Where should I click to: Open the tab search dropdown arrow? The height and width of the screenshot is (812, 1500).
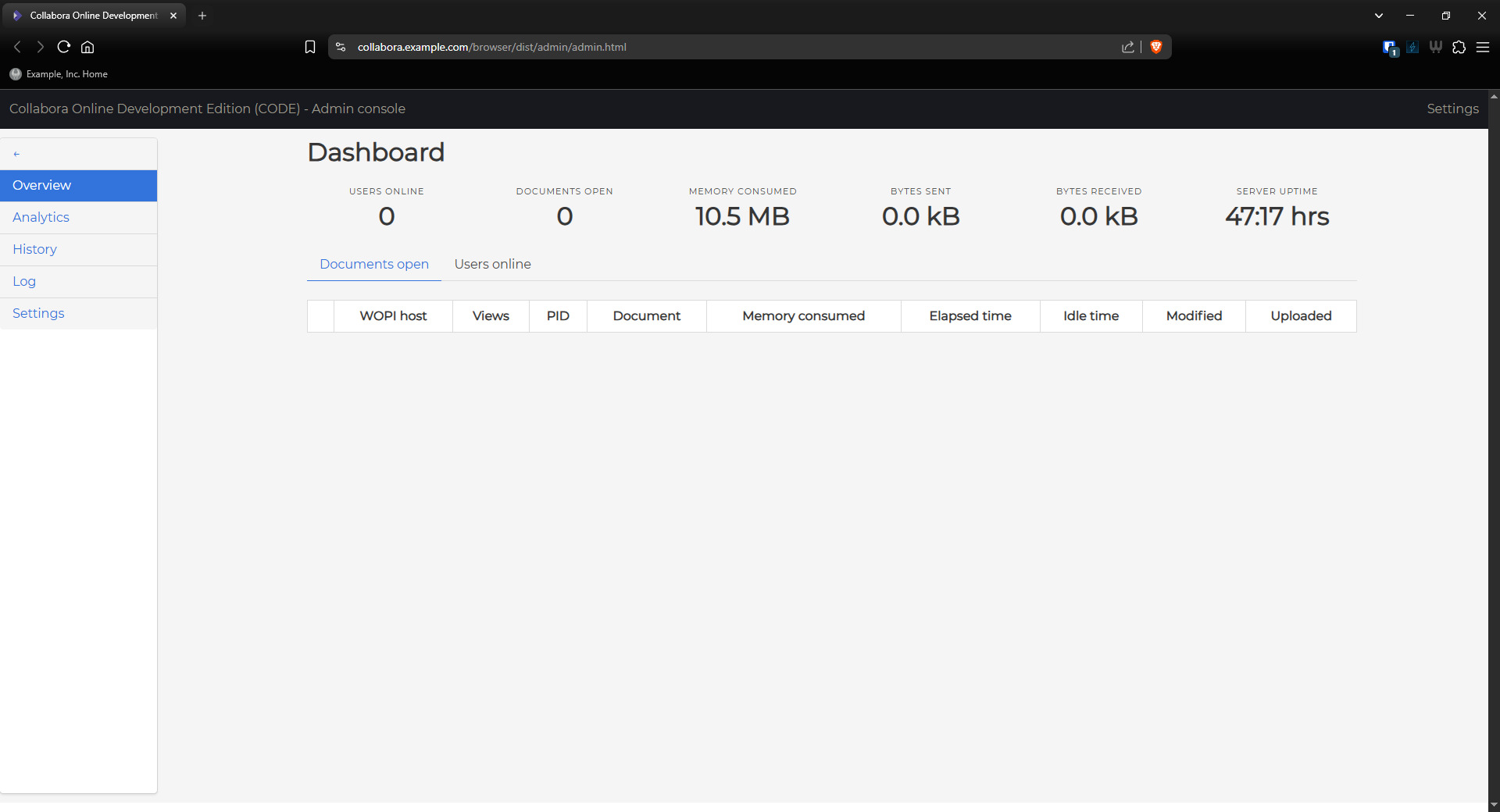click(1379, 16)
